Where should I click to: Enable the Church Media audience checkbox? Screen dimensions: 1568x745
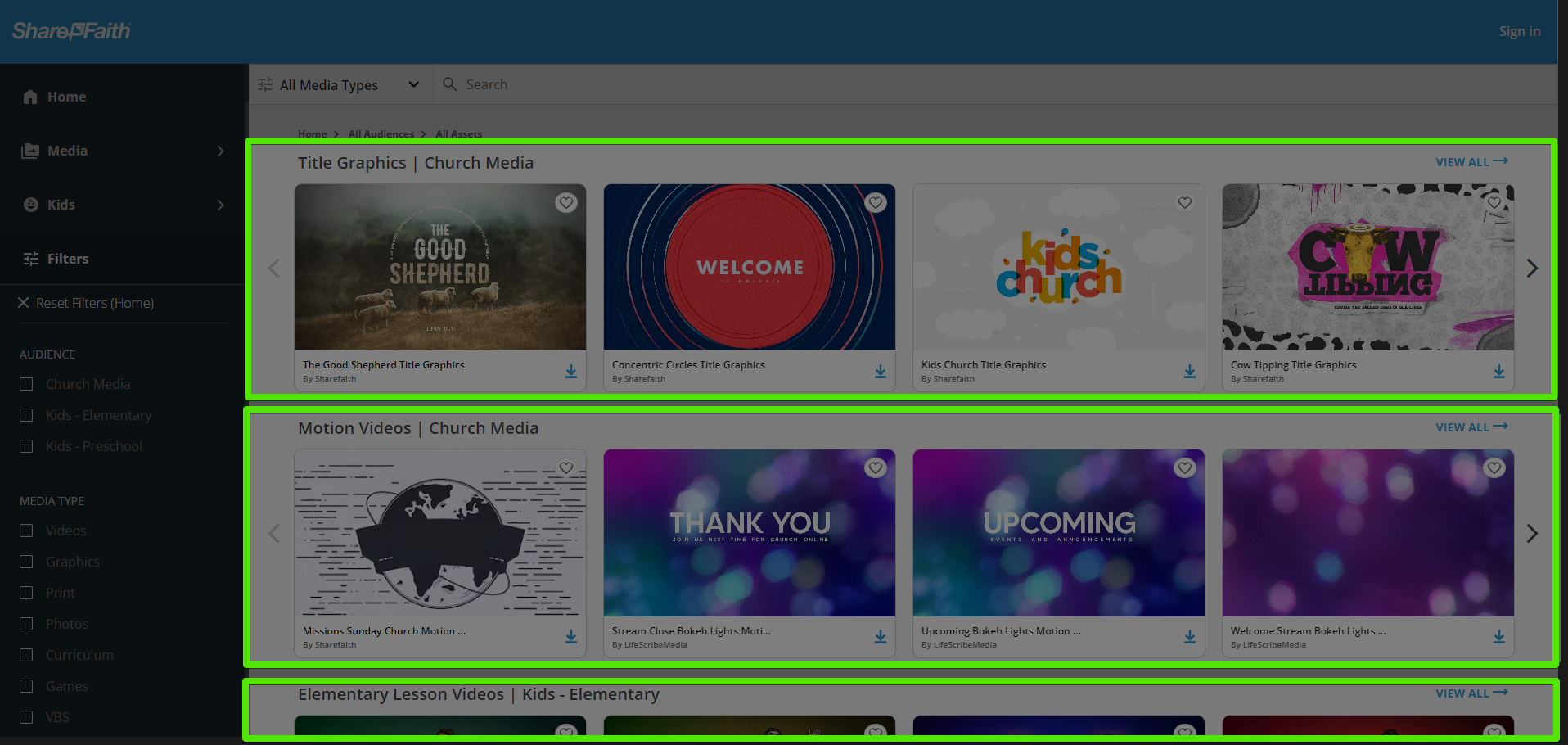[x=26, y=384]
